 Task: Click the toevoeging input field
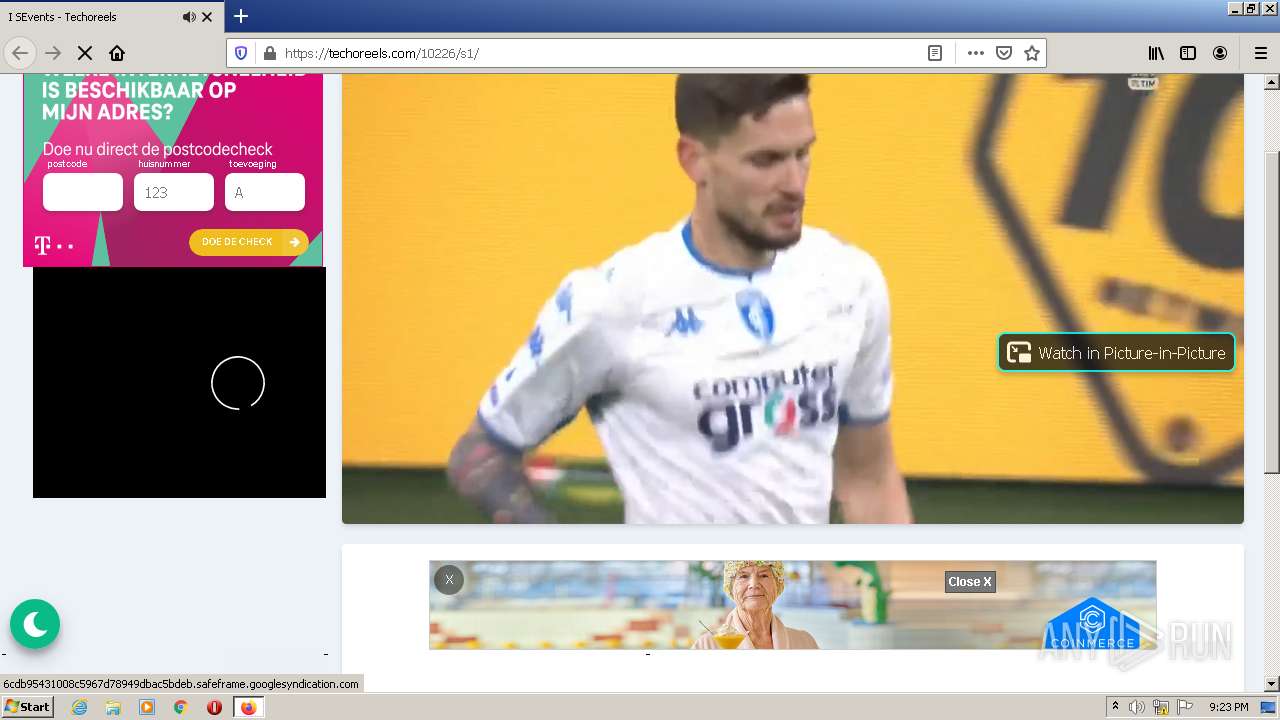tap(265, 192)
